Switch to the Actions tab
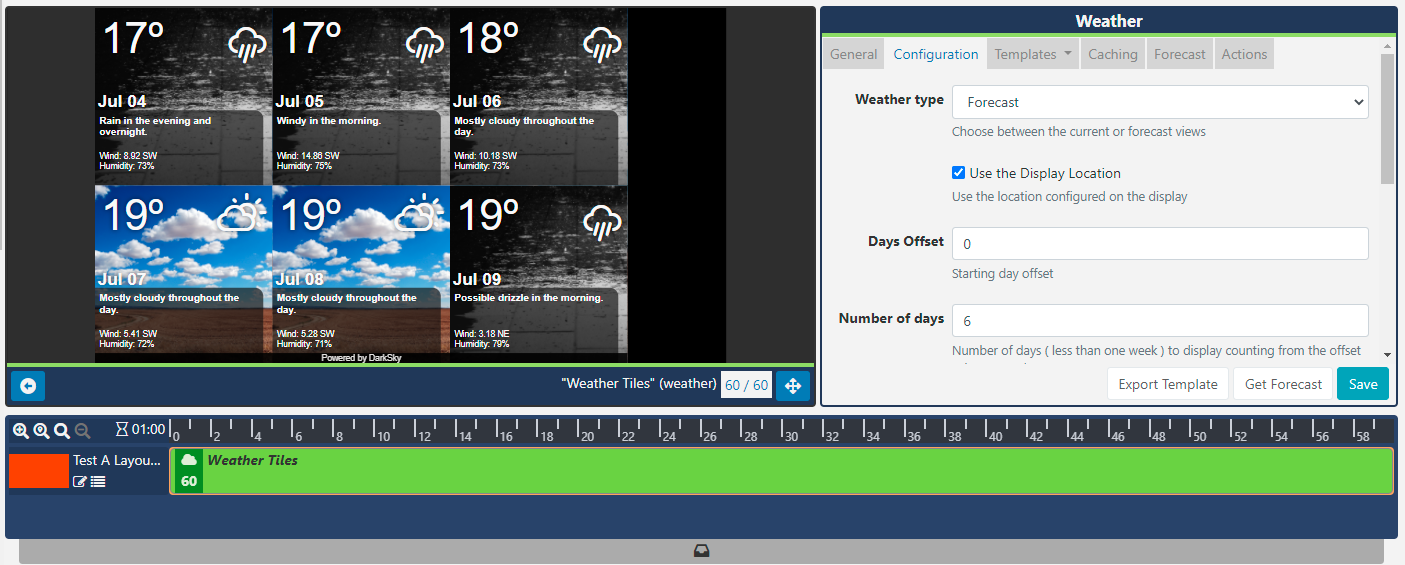 click(x=1244, y=54)
